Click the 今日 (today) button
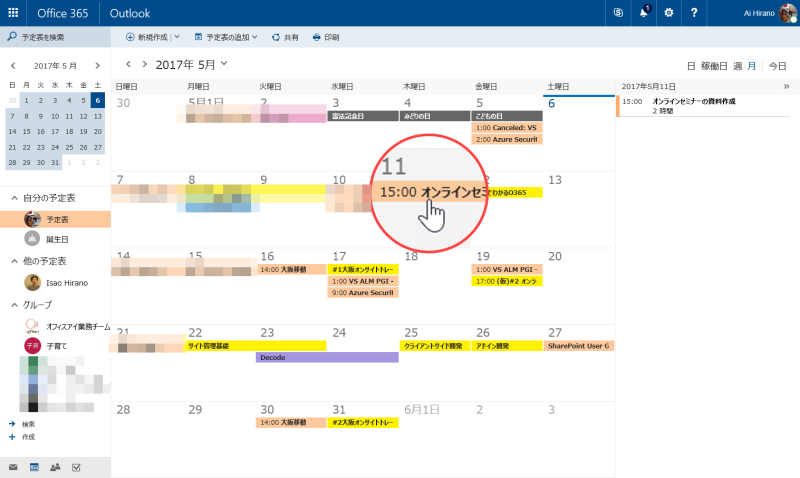The image size is (800, 478). (778, 66)
